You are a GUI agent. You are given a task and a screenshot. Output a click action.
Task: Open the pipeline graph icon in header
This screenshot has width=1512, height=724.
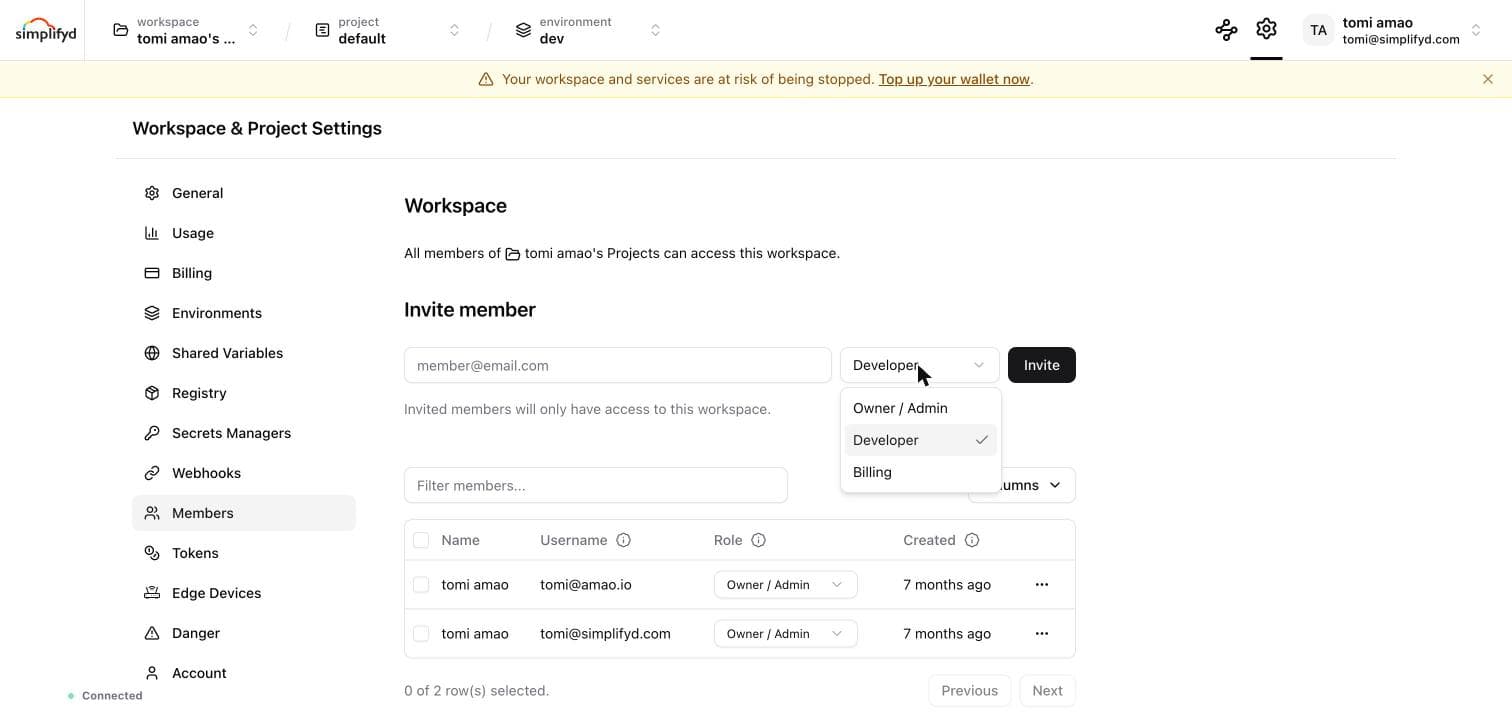pos(1226,30)
